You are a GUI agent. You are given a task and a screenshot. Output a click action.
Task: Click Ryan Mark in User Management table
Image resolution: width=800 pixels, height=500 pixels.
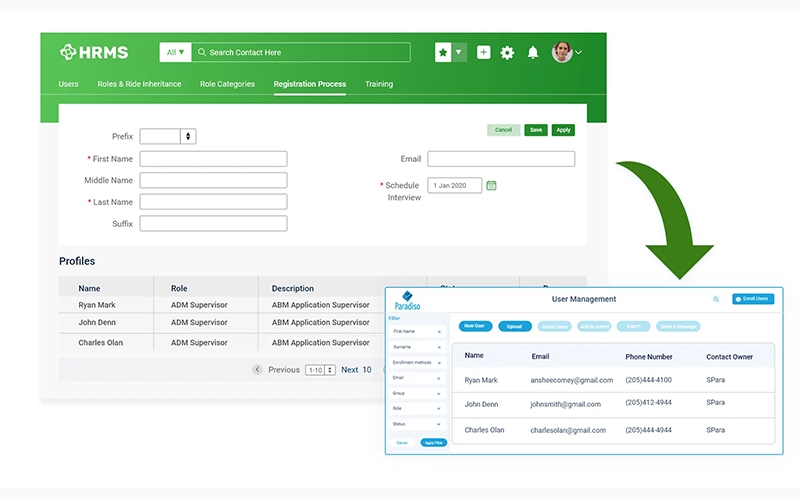tap(481, 380)
